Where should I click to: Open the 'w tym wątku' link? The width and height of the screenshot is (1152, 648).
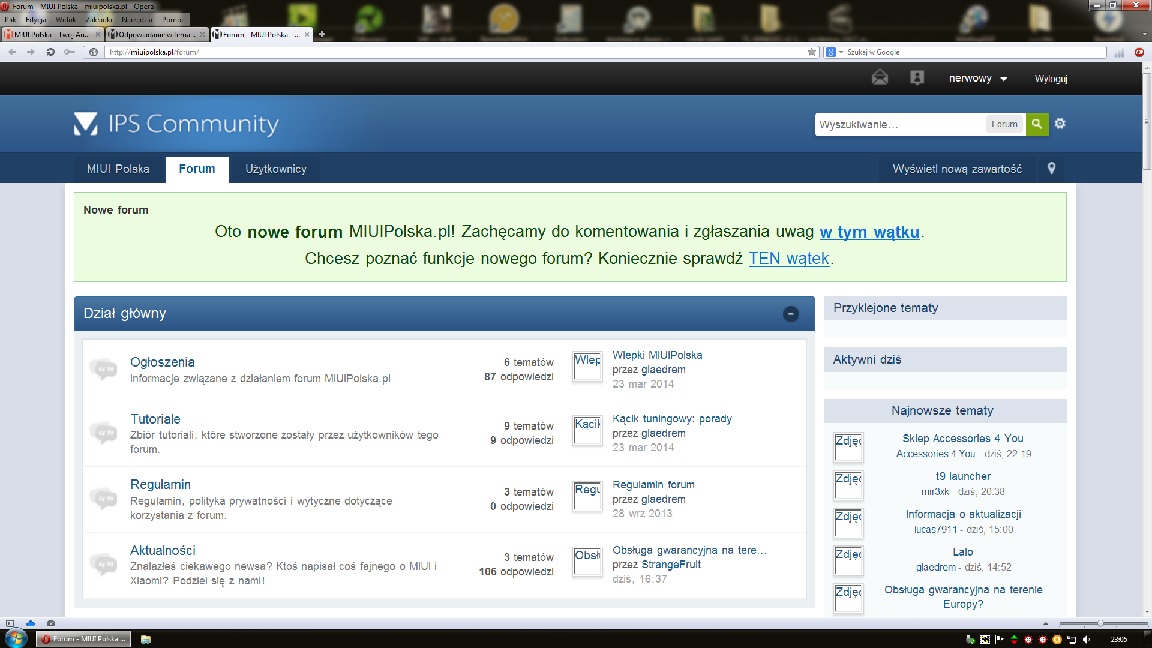(869, 232)
